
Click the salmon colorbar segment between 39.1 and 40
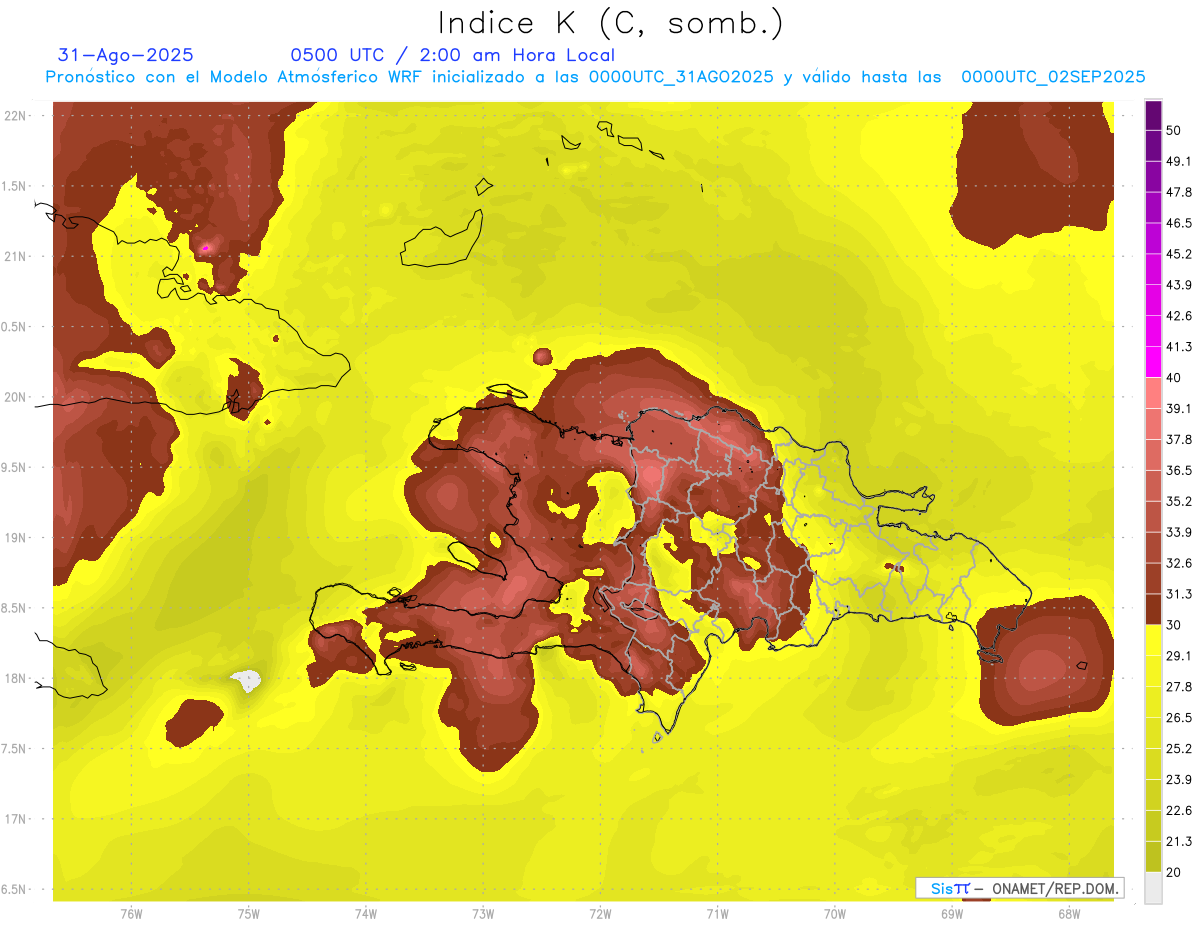point(1153,393)
